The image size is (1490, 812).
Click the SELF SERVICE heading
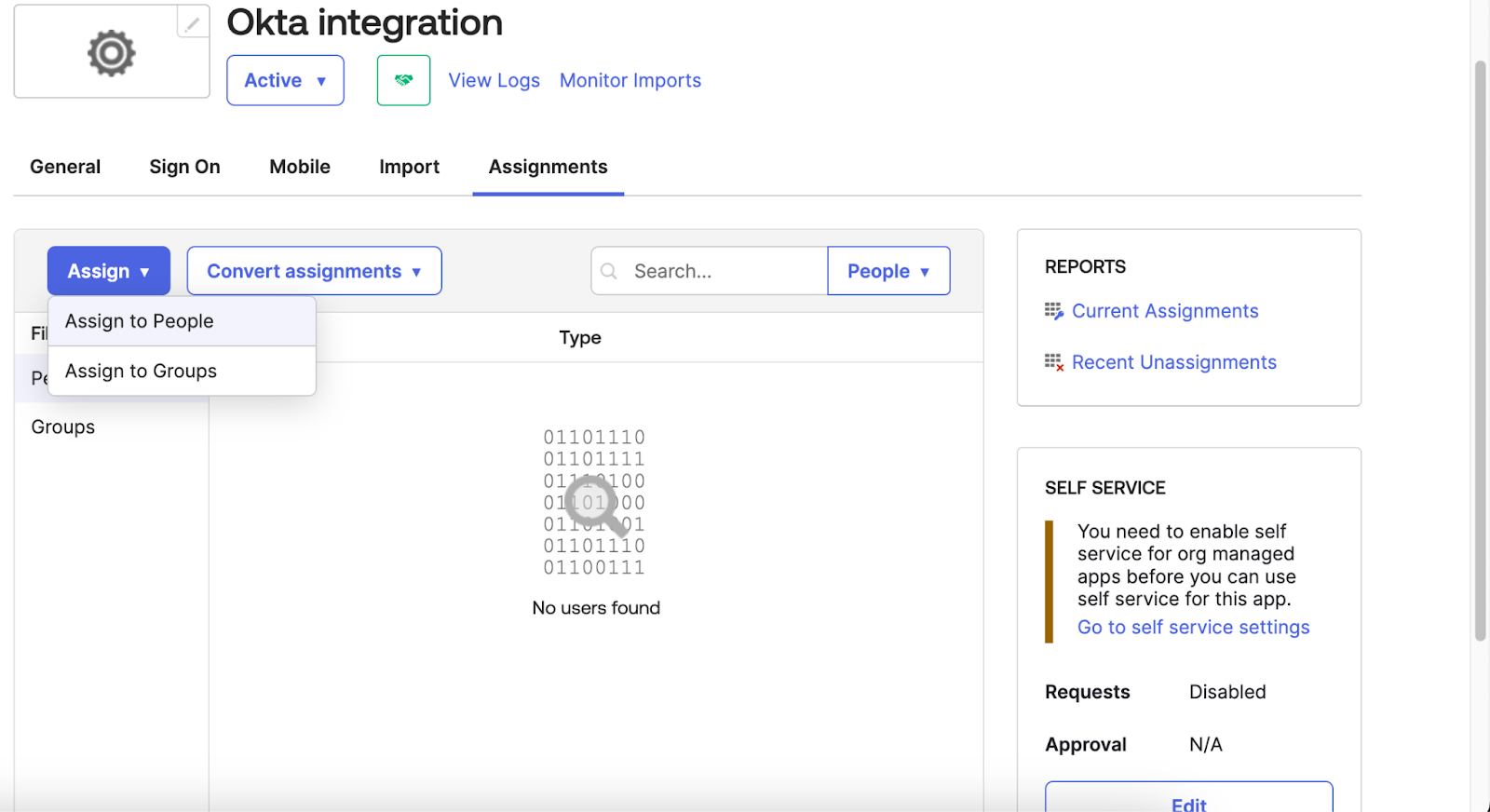pyautogui.click(x=1105, y=488)
